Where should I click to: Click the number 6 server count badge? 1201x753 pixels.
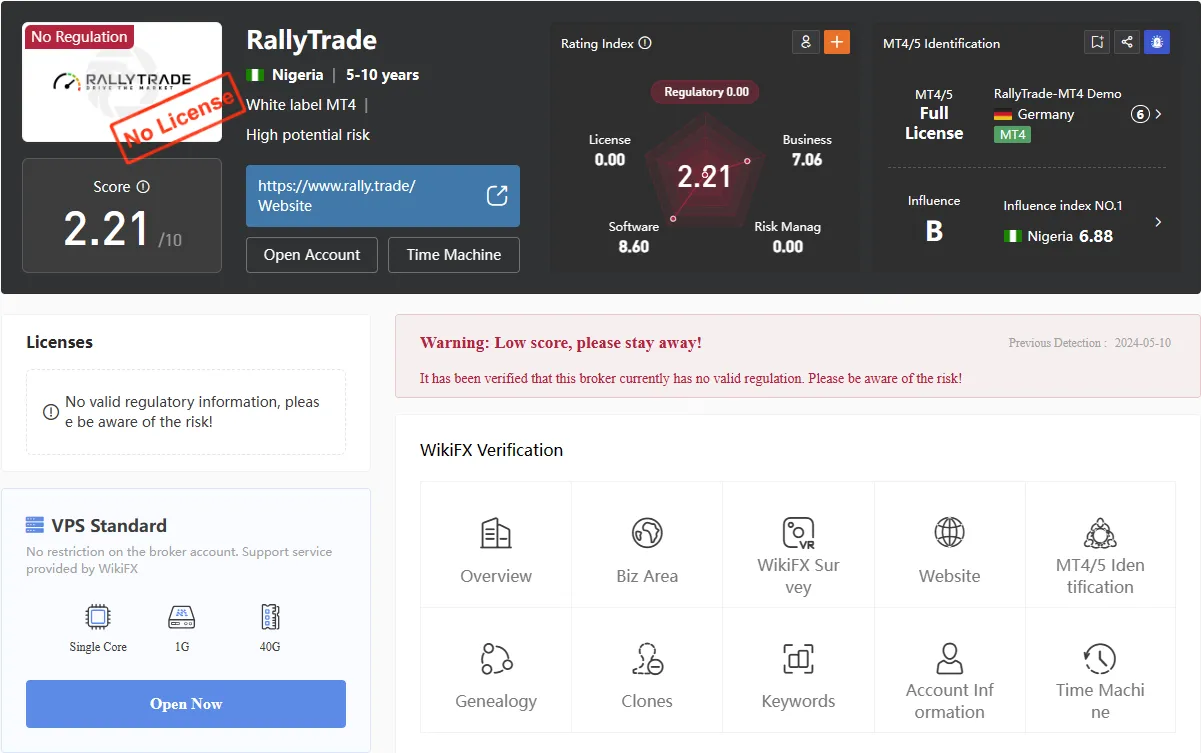(1140, 114)
